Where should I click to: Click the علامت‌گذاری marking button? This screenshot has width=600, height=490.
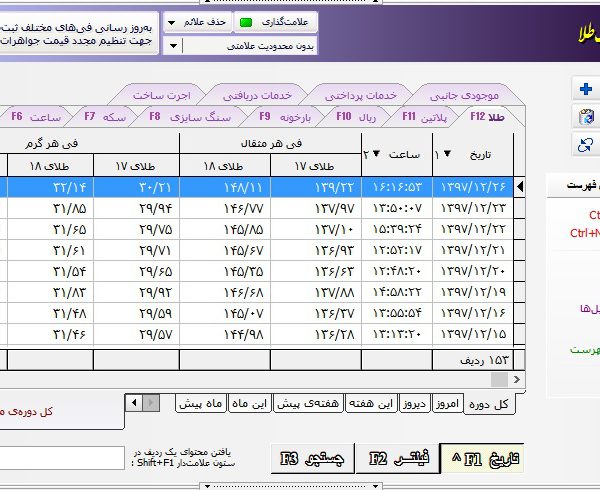tap(276, 22)
